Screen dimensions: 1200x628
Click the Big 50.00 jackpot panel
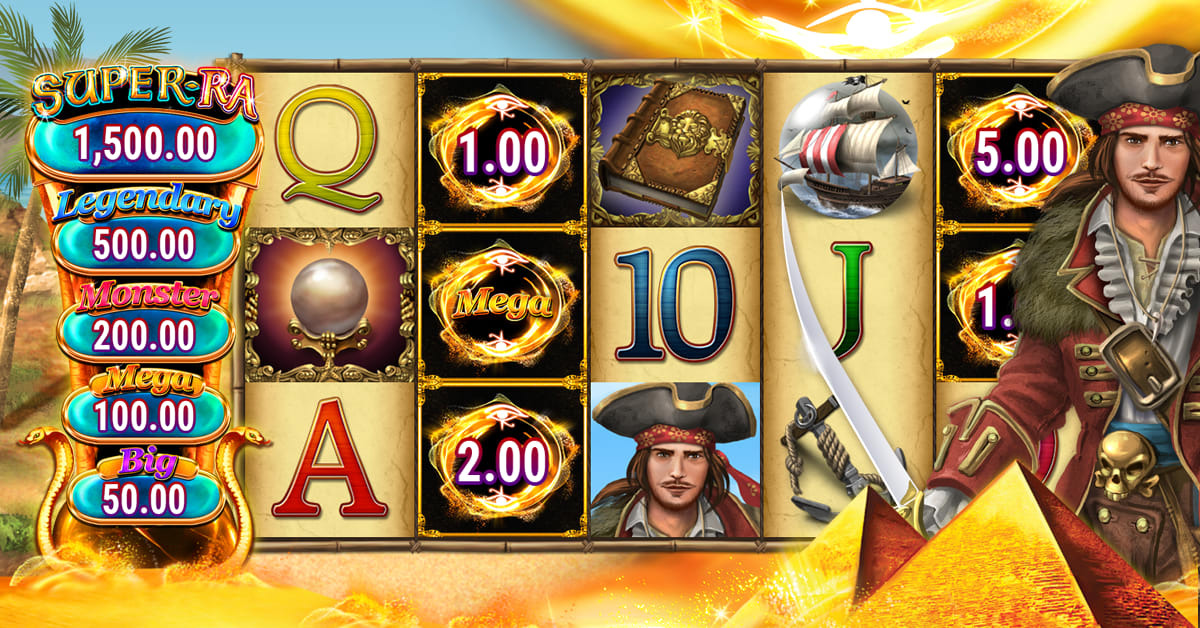tap(146, 487)
